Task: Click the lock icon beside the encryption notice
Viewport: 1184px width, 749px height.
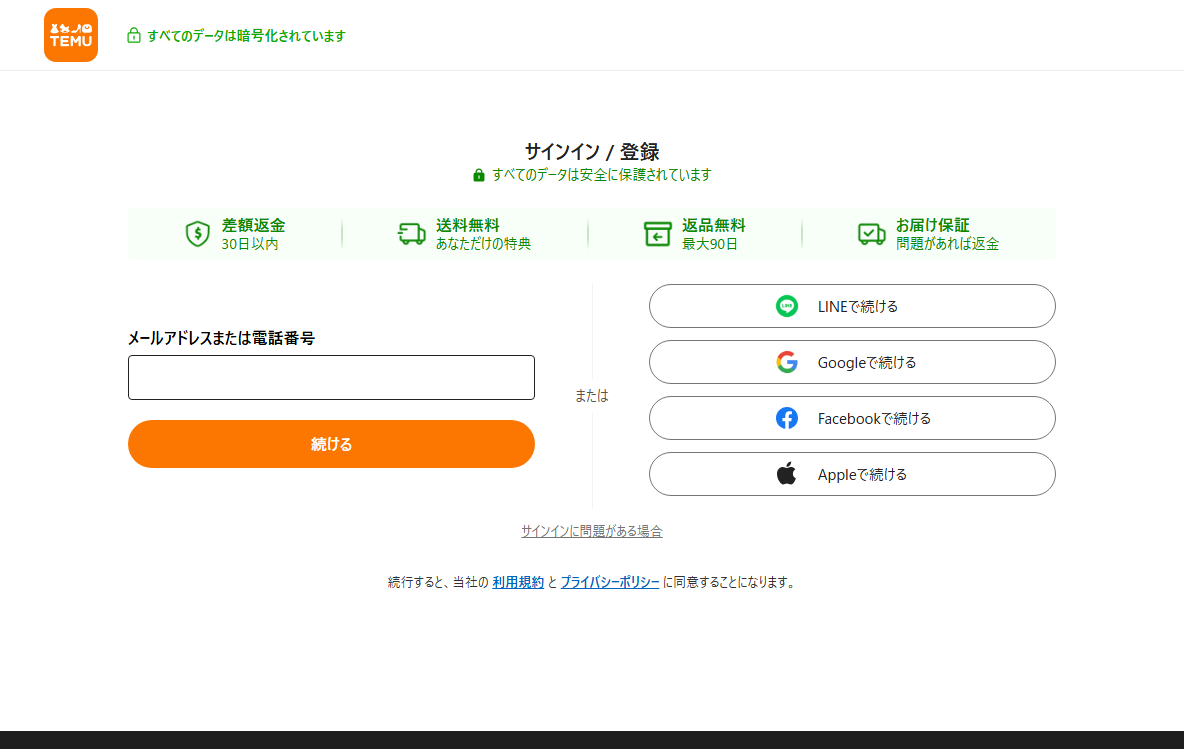Action: point(134,35)
